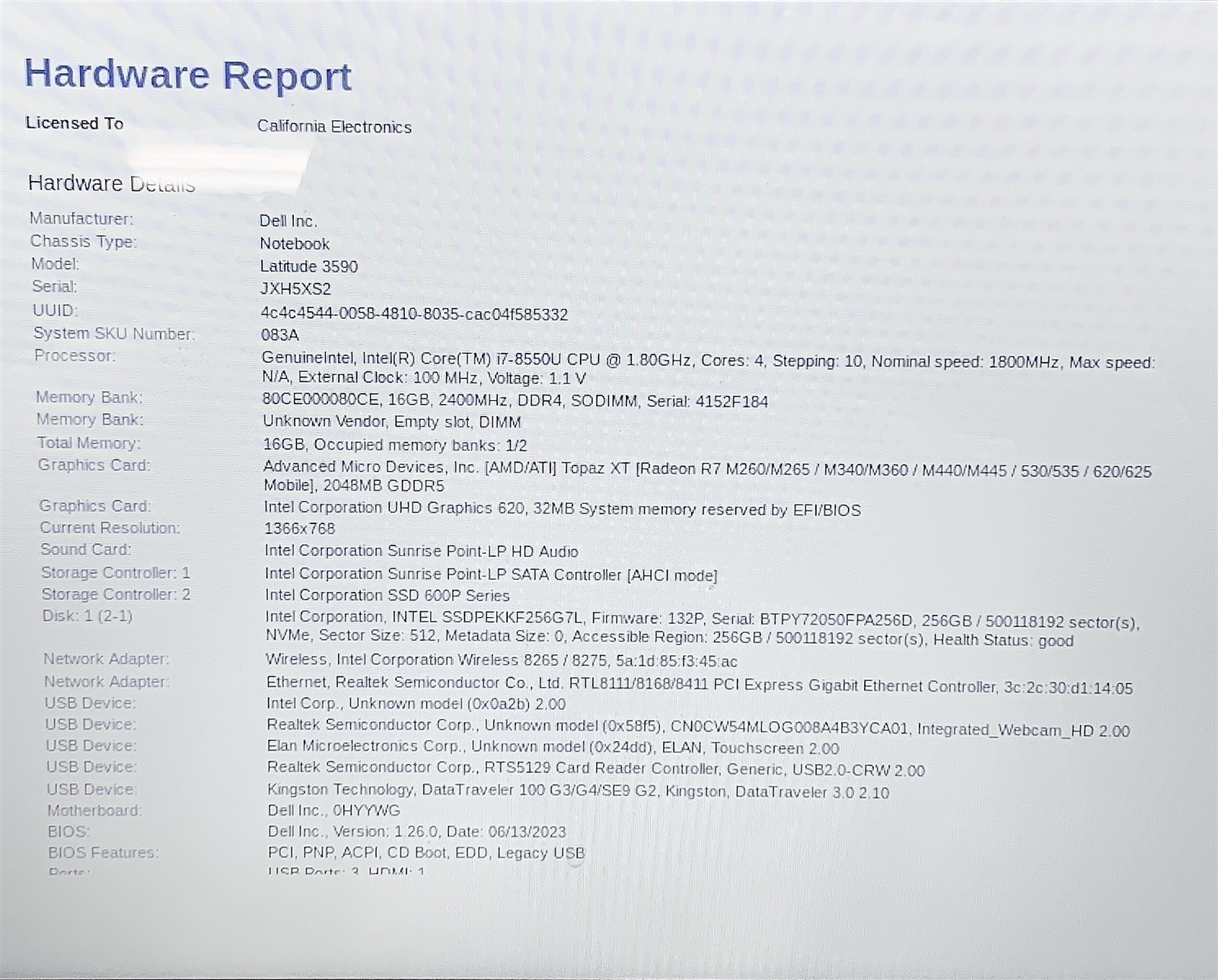Click the 'Sound Card:' label
Image resolution: width=1218 pixels, height=980 pixels.
click(x=86, y=549)
